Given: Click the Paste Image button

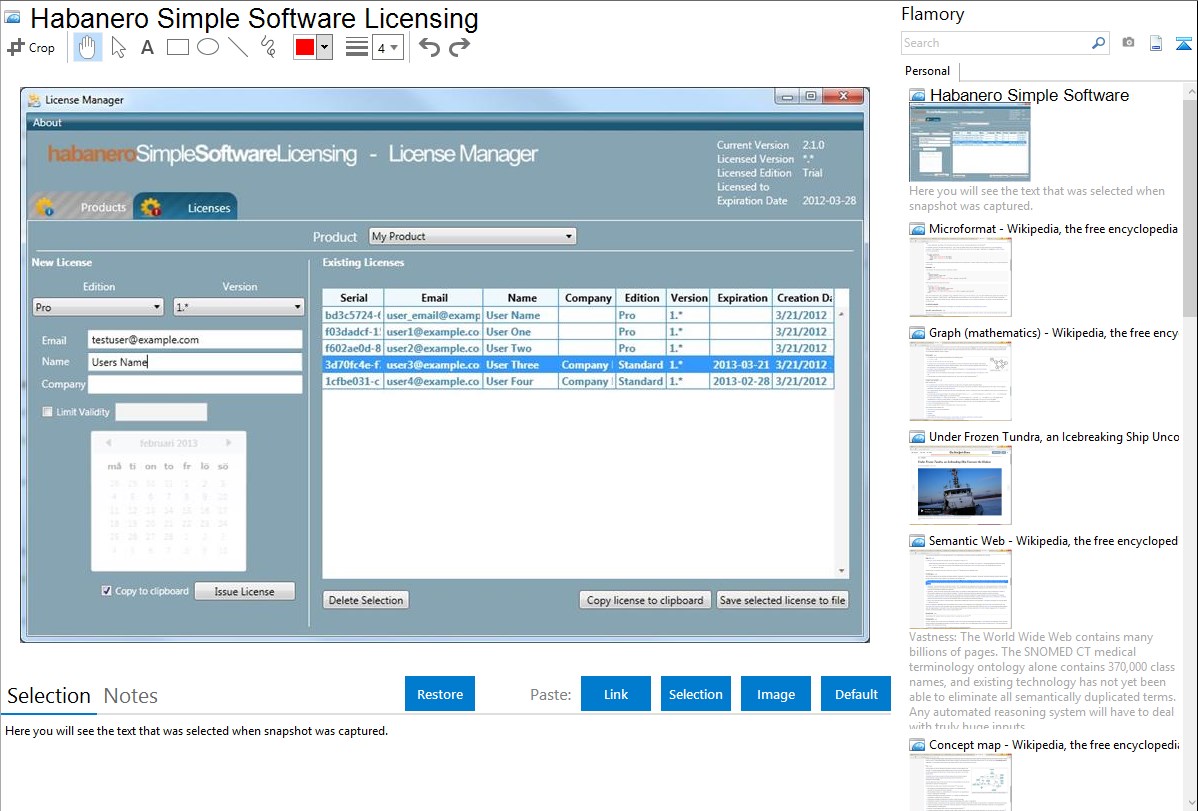Looking at the screenshot, I should 775,694.
